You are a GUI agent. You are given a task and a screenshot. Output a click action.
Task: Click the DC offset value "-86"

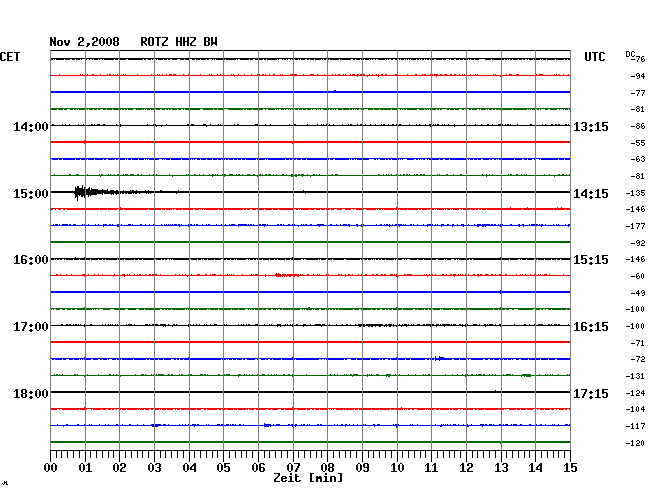click(x=638, y=126)
